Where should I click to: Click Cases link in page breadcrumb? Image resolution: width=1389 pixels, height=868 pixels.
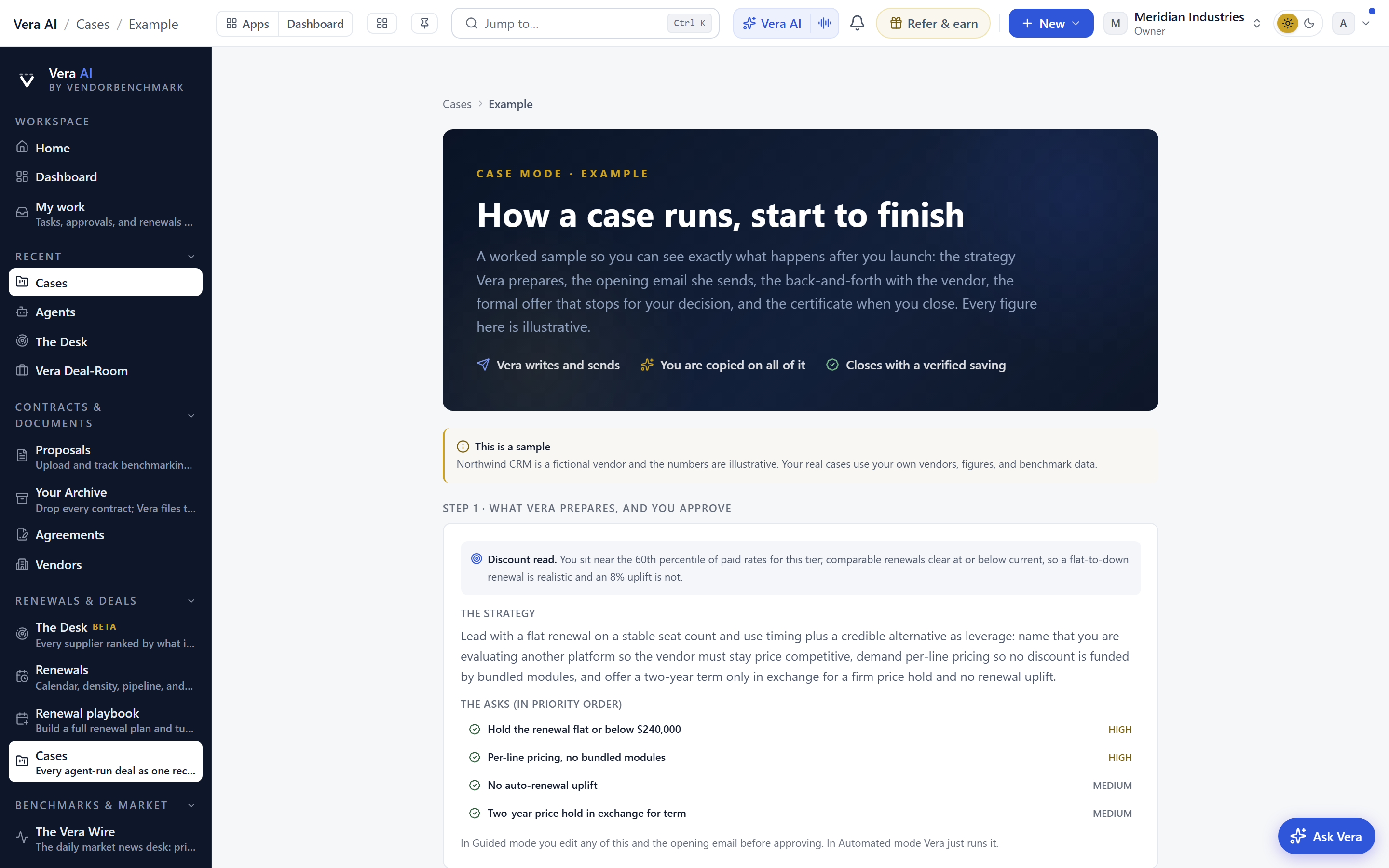pos(456,104)
